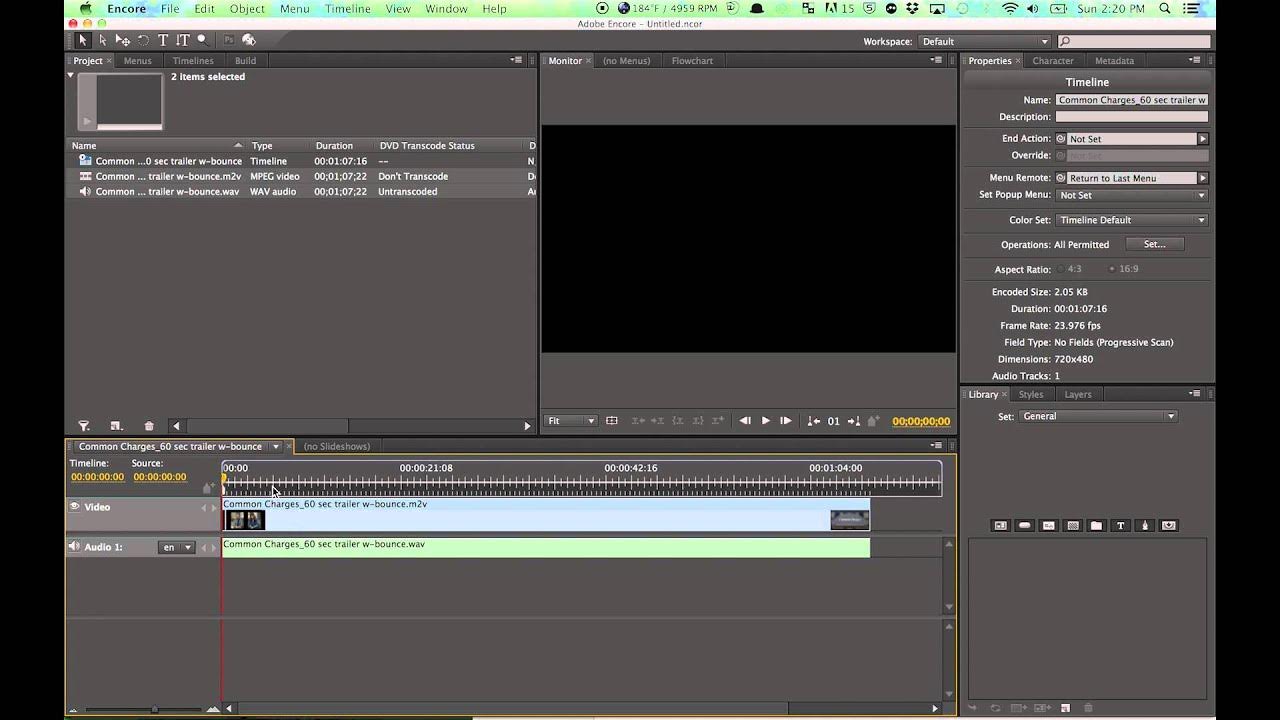This screenshot has height=720, width=1280.
Task: Step forward one frame in Monitor
Action: tap(786, 421)
